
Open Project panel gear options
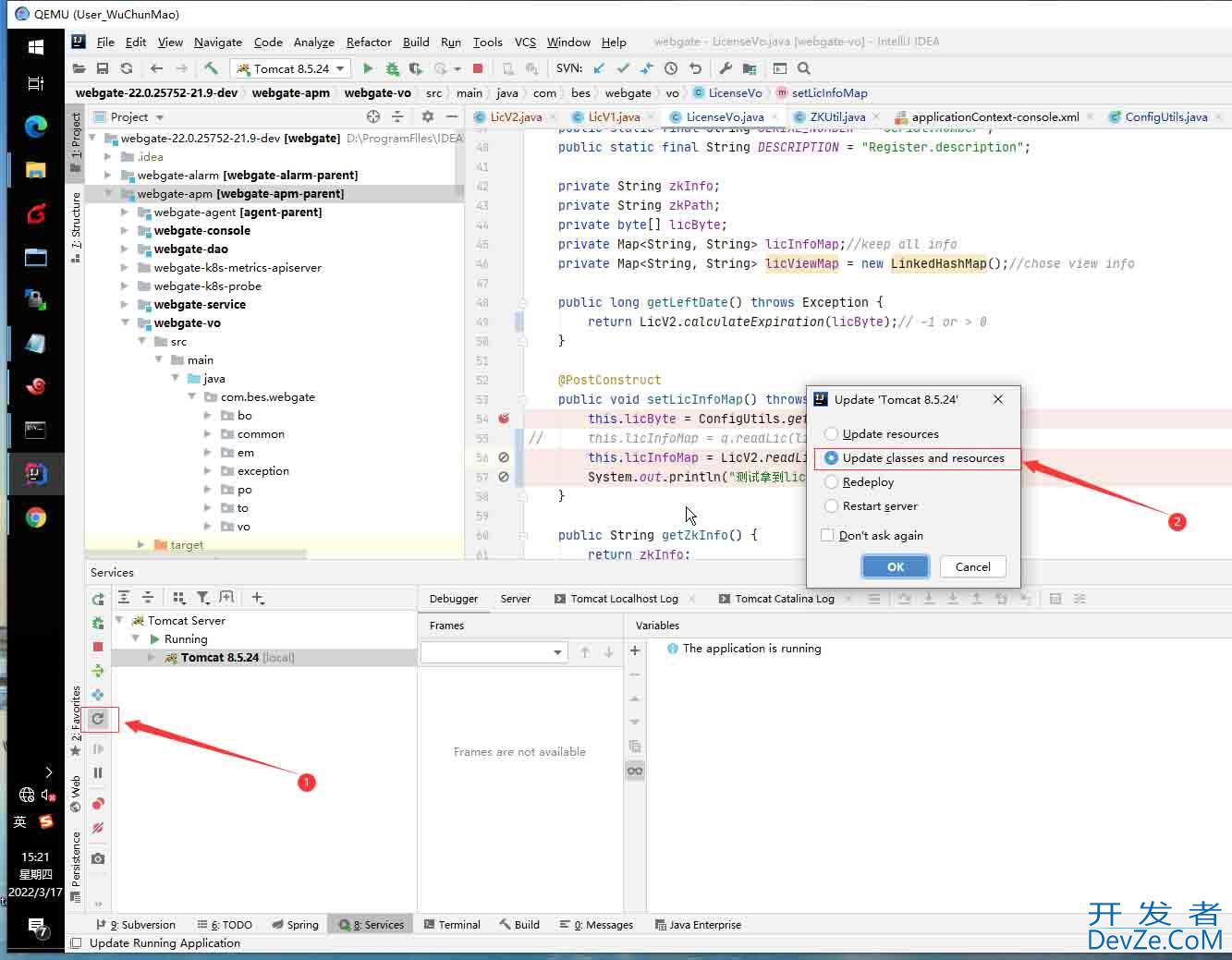click(x=427, y=116)
